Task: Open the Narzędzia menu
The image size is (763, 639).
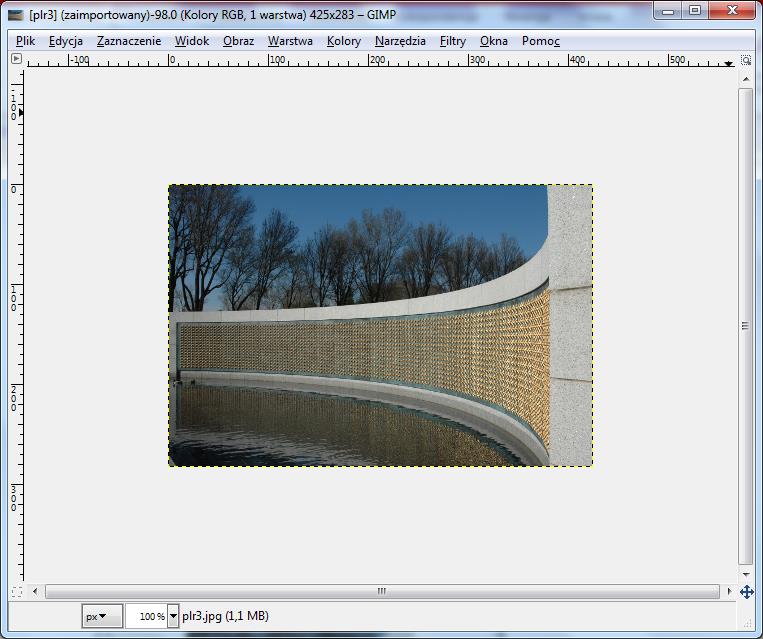Action: [400, 41]
